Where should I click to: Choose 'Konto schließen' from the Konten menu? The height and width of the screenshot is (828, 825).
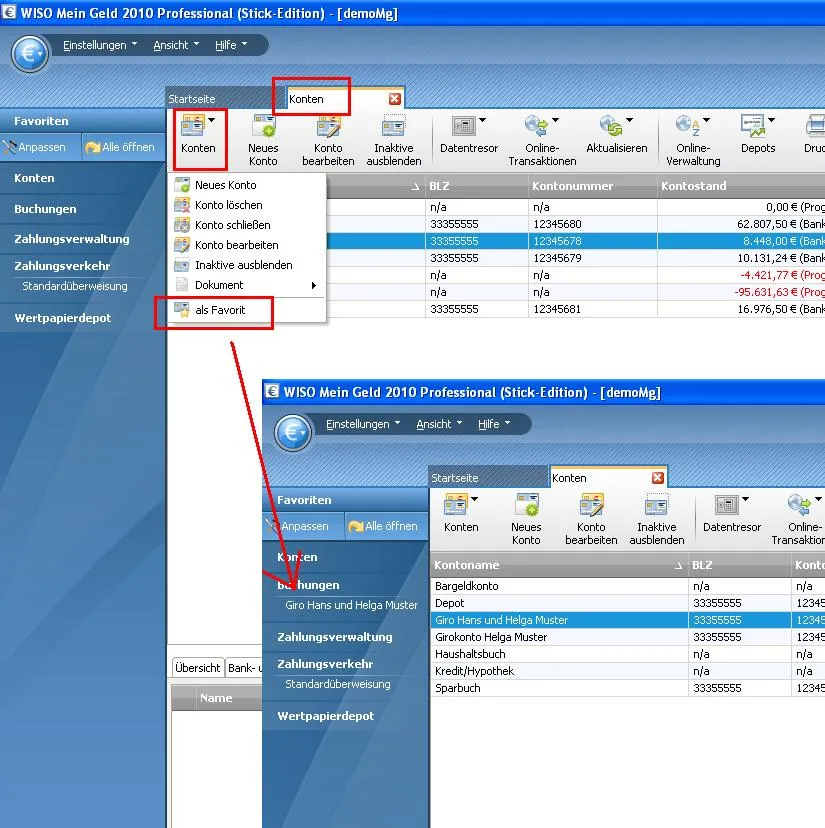pyautogui.click(x=232, y=225)
